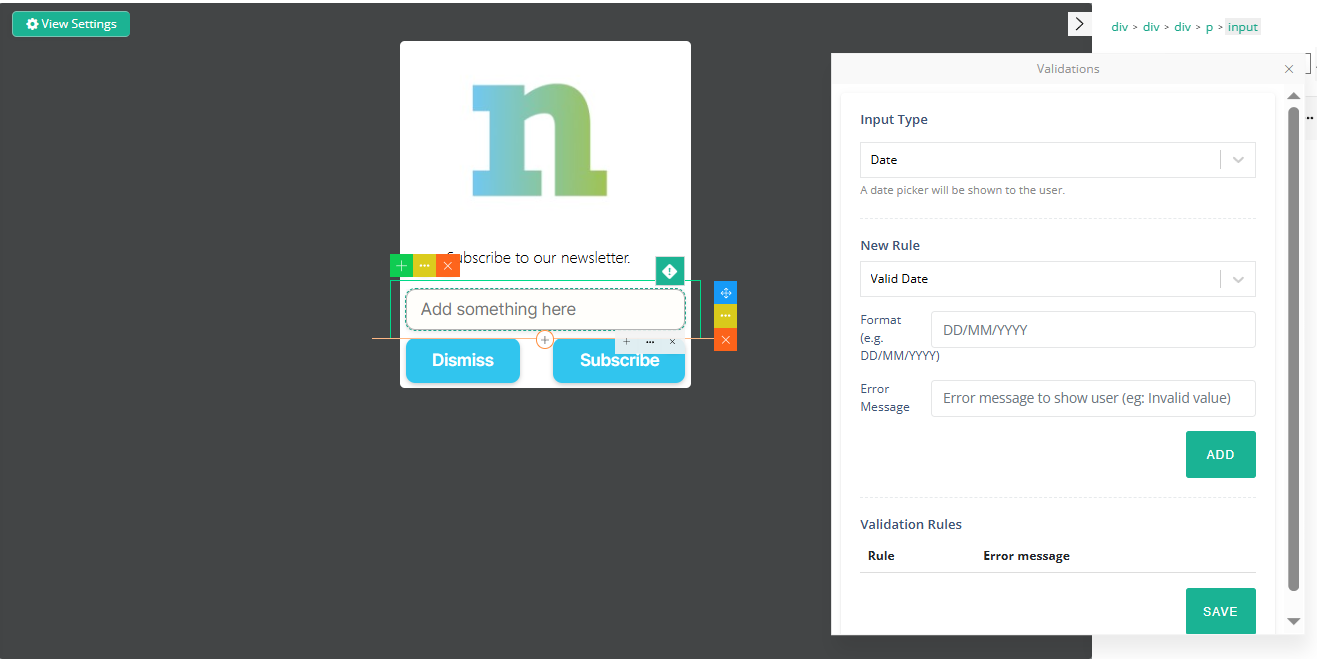
Task: Open the Input Type dropdown showing Date
Action: [x=1057, y=160]
